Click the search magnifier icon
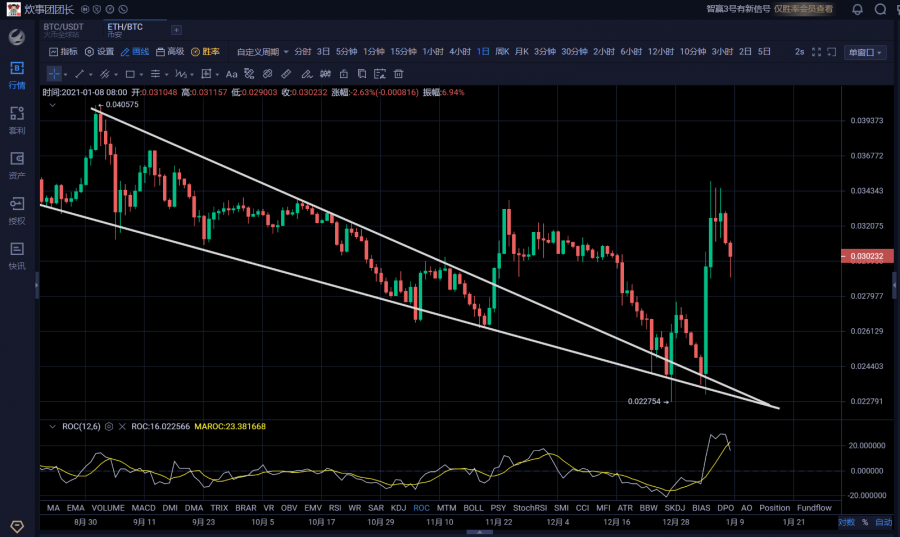Screen dimensions: 900x537 (x=880, y=9)
